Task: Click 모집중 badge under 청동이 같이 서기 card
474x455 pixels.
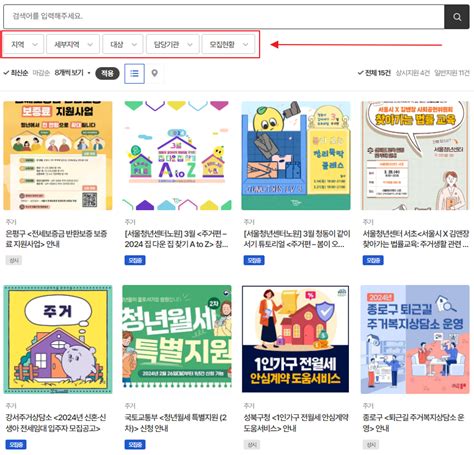Action: point(254,260)
